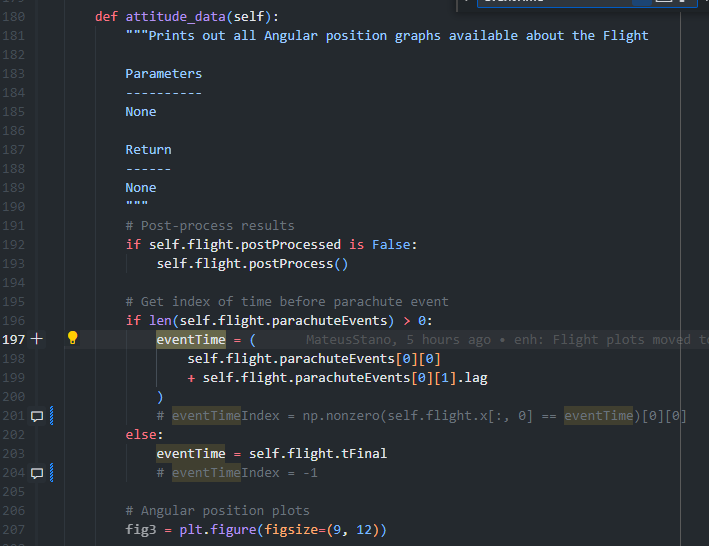Click the closing parenthesis on line 200
Image resolution: width=709 pixels, height=546 pixels.
click(160, 397)
